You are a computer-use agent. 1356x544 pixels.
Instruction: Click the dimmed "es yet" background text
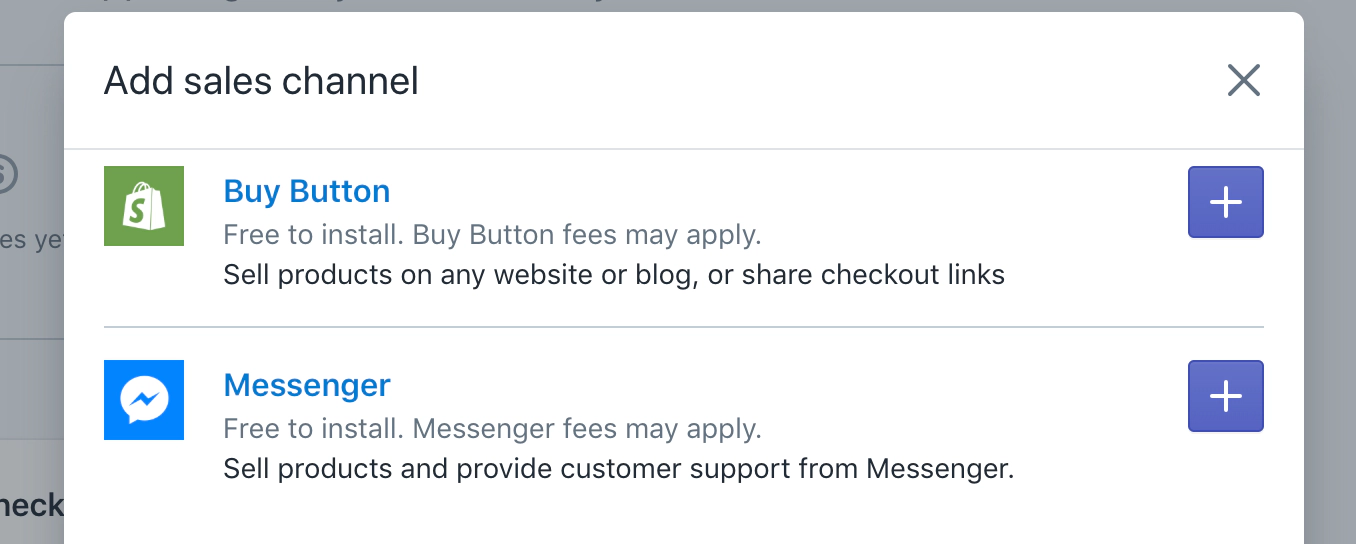30,241
